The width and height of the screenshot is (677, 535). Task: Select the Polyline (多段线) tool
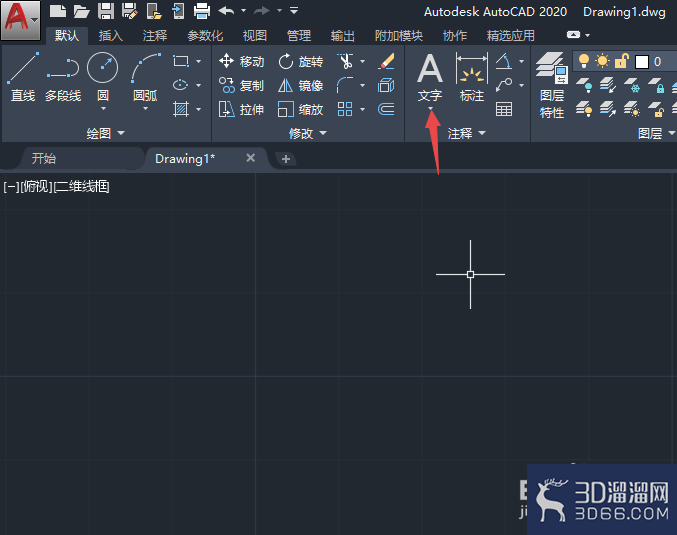click(63, 78)
